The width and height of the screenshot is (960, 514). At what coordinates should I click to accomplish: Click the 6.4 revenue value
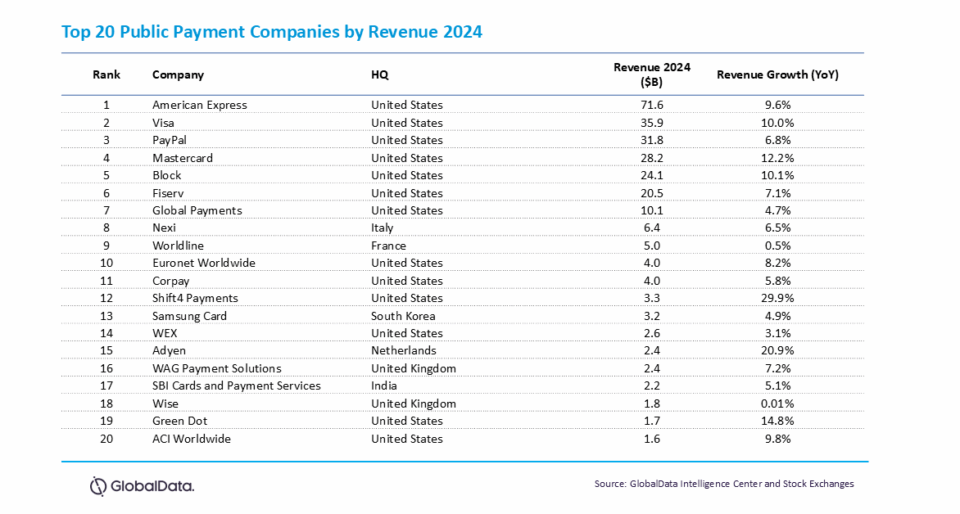(652, 228)
